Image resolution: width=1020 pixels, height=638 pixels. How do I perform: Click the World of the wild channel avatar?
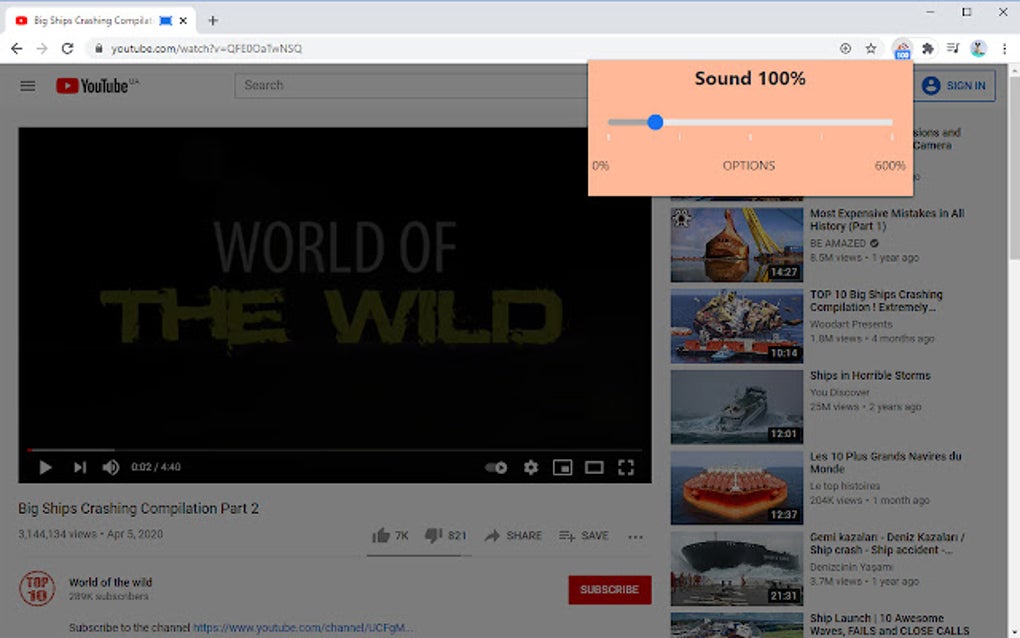[x=37, y=588]
